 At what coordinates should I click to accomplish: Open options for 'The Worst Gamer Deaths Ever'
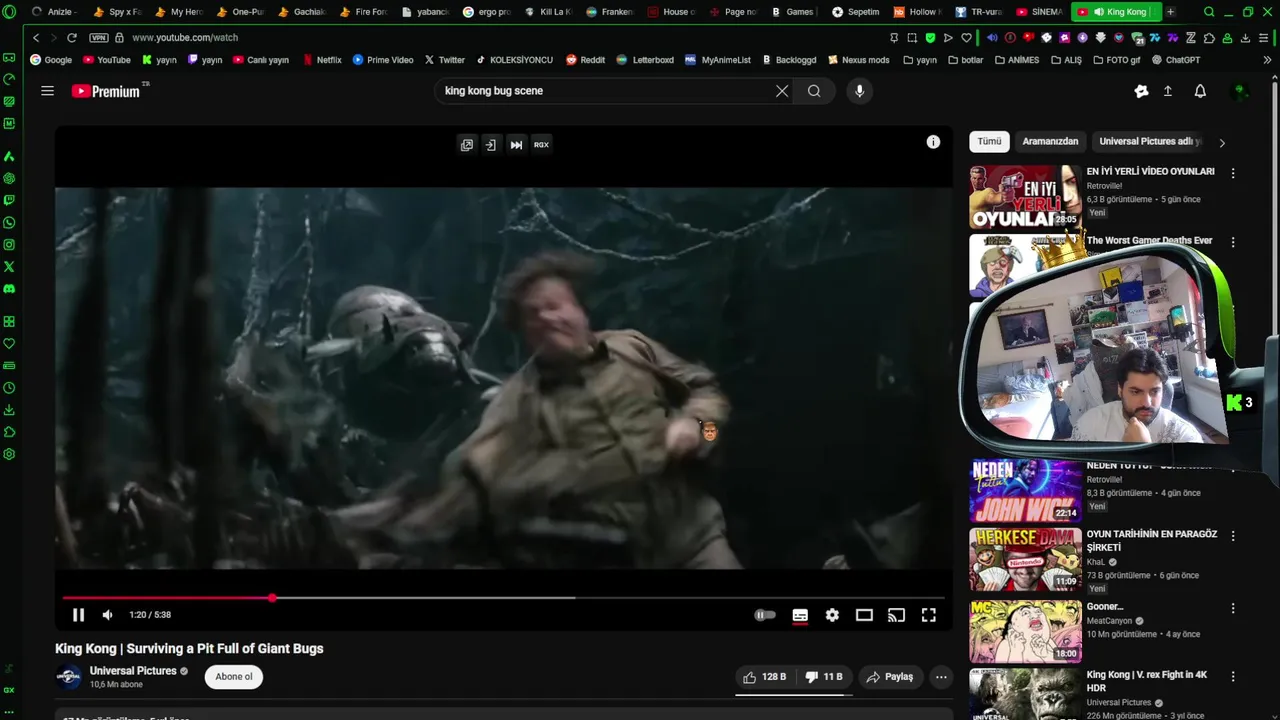[x=1233, y=242]
